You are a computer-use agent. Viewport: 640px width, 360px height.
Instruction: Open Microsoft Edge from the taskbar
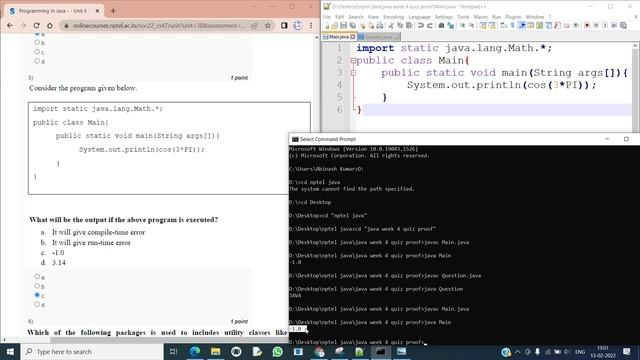(195, 351)
